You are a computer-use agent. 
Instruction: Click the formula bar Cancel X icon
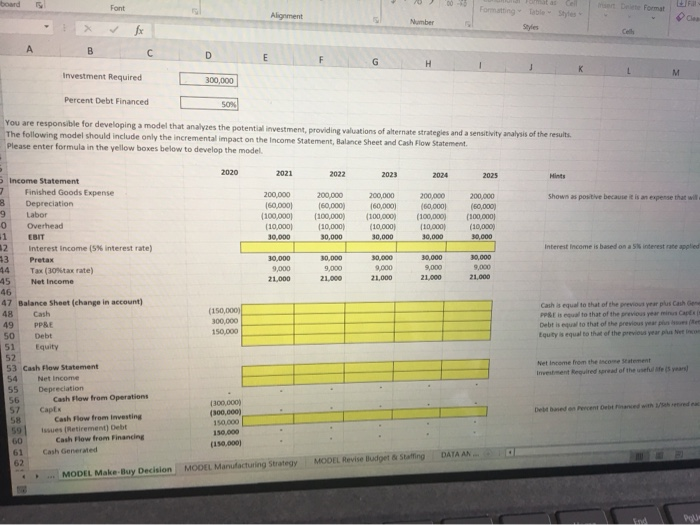(x=88, y=29)
